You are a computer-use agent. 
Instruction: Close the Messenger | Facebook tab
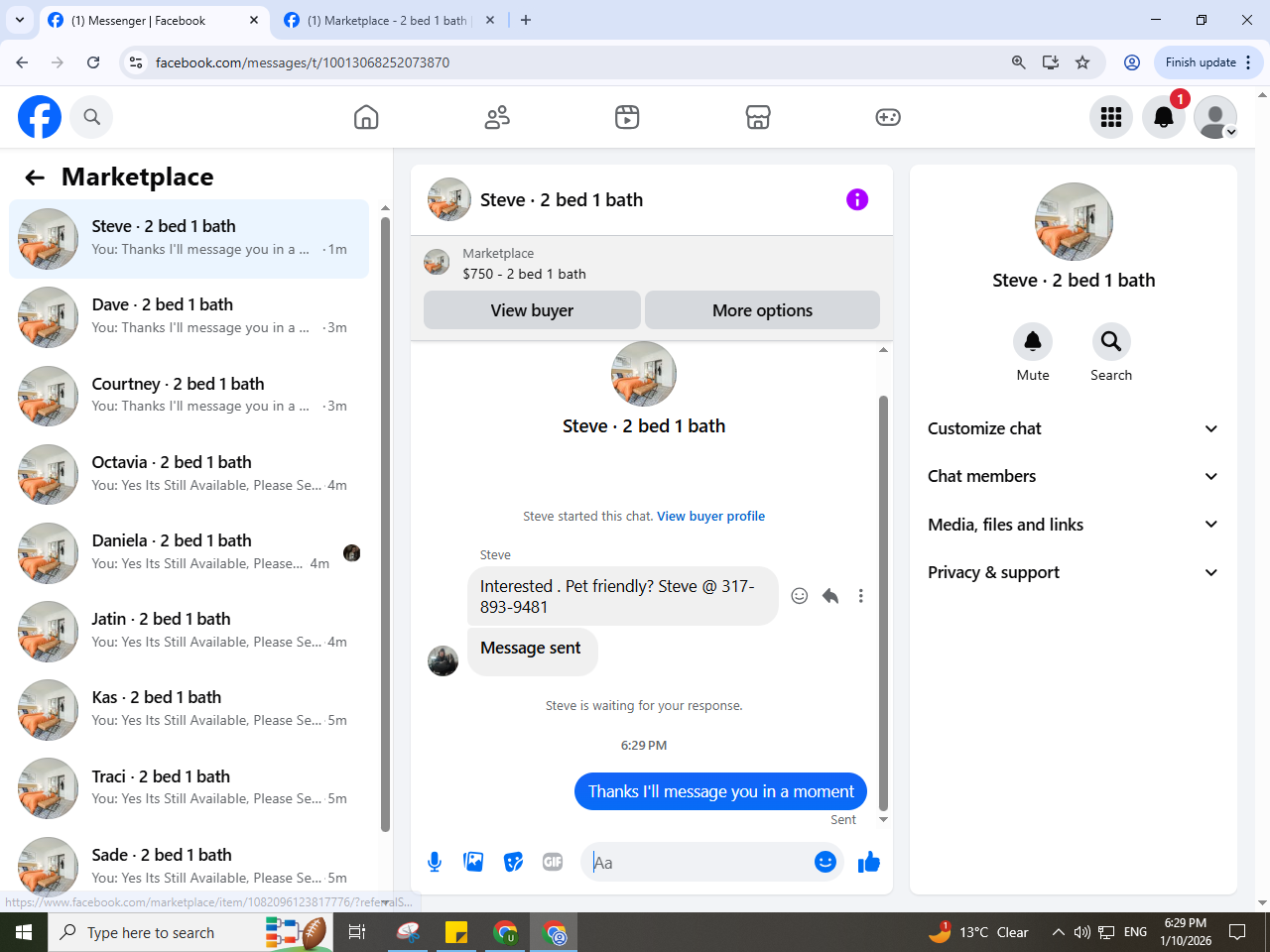(254, 20)
